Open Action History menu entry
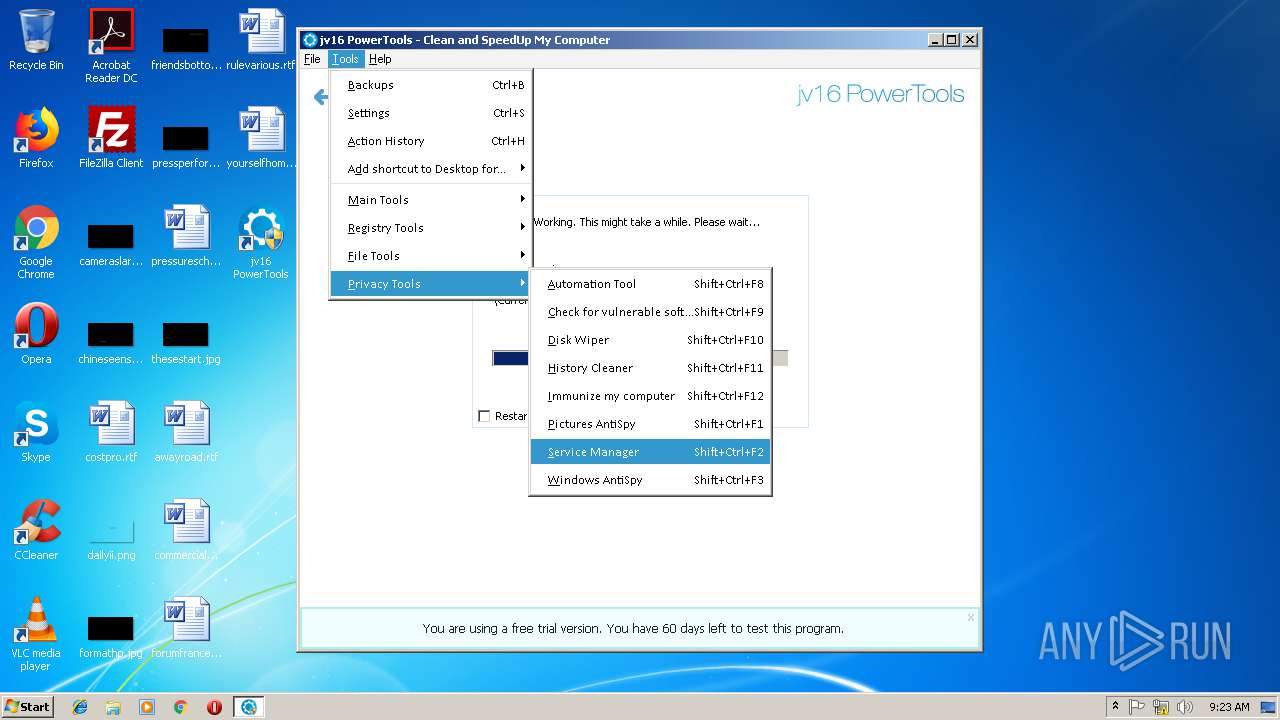1280x720 pixels. [432, 141]
